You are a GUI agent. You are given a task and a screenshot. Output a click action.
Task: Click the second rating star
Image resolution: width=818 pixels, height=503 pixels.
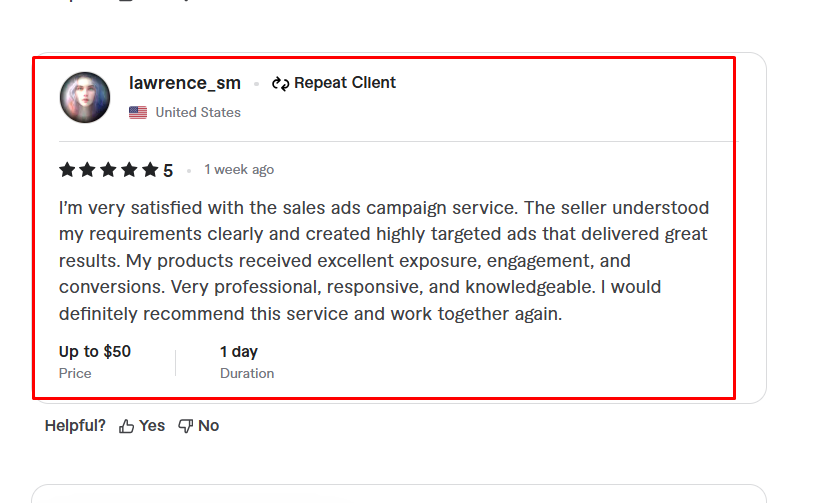tap(88, 170)
